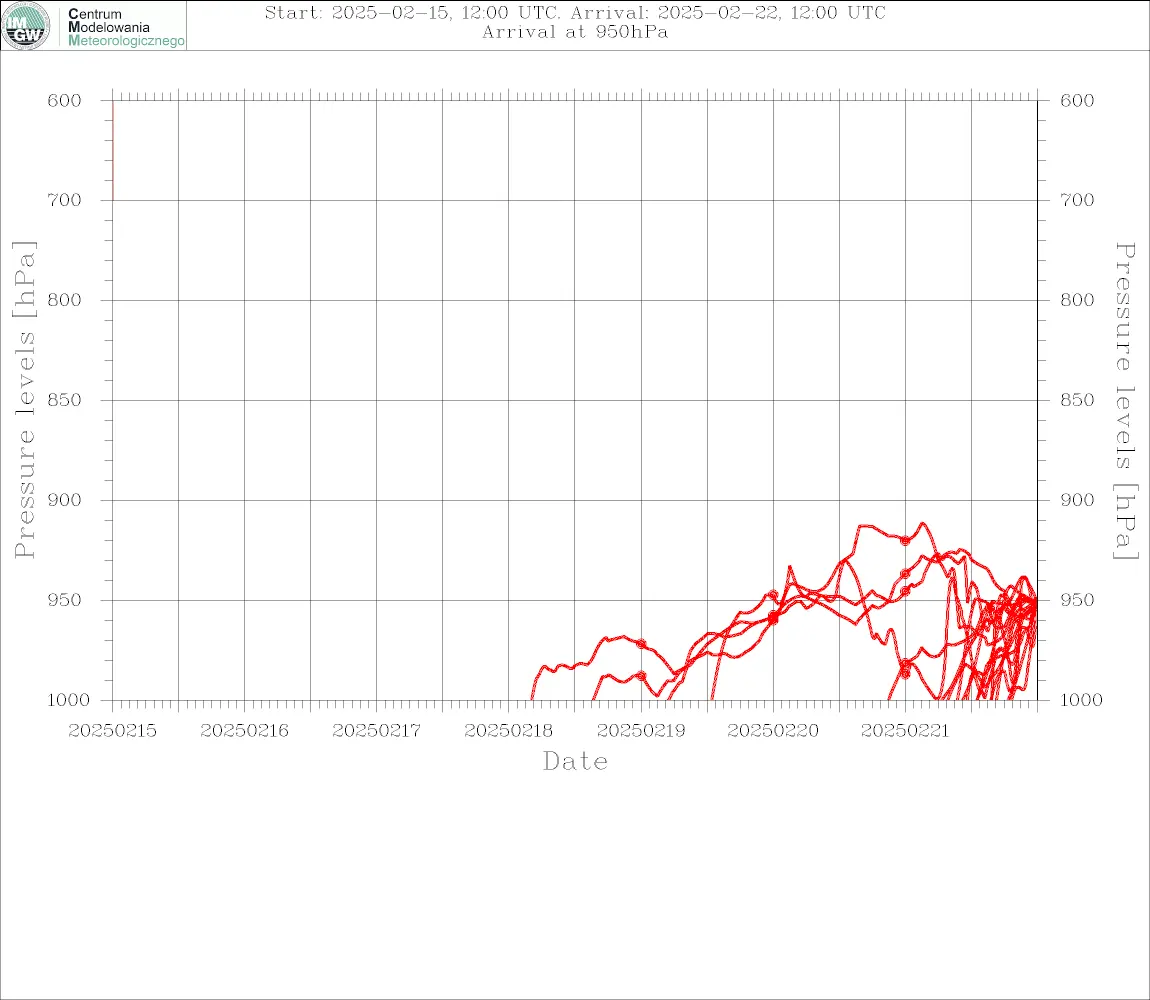
Task: Click the Centrum Modelowania Meteorologicznego text
Action: pyautogui.click(x=125, y=27)
